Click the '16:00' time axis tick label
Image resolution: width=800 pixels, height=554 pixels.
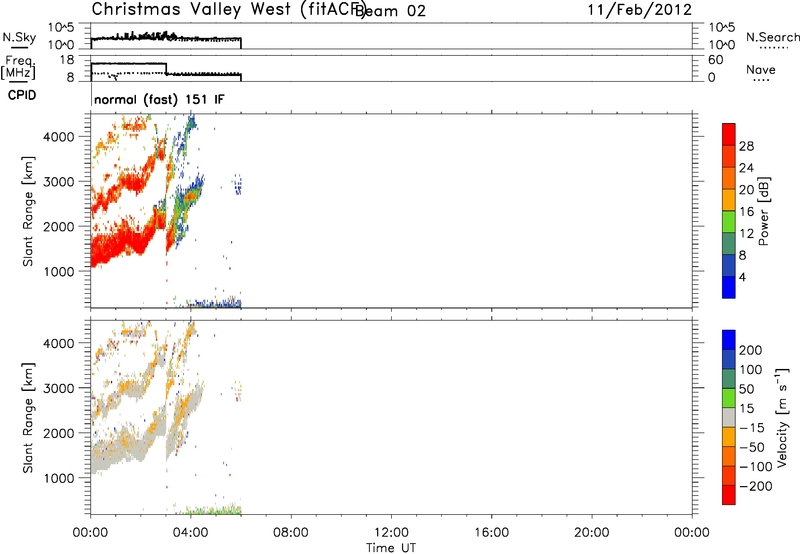click(x=491, y=533)
